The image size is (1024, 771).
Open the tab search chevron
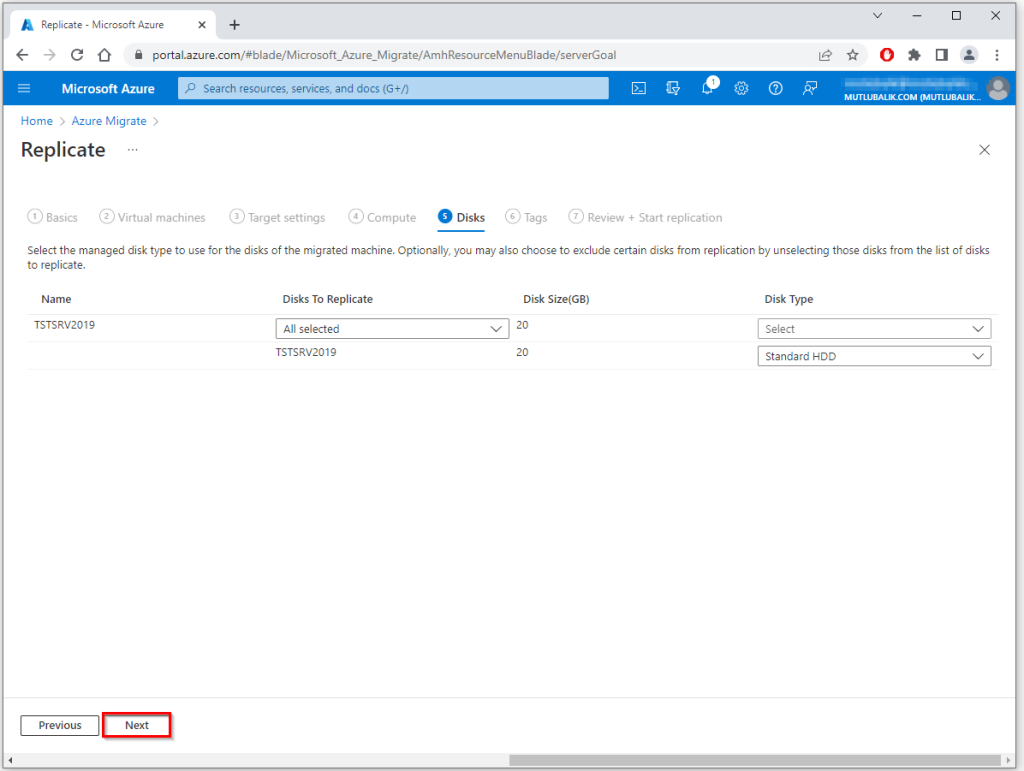[x=877, y=16]
